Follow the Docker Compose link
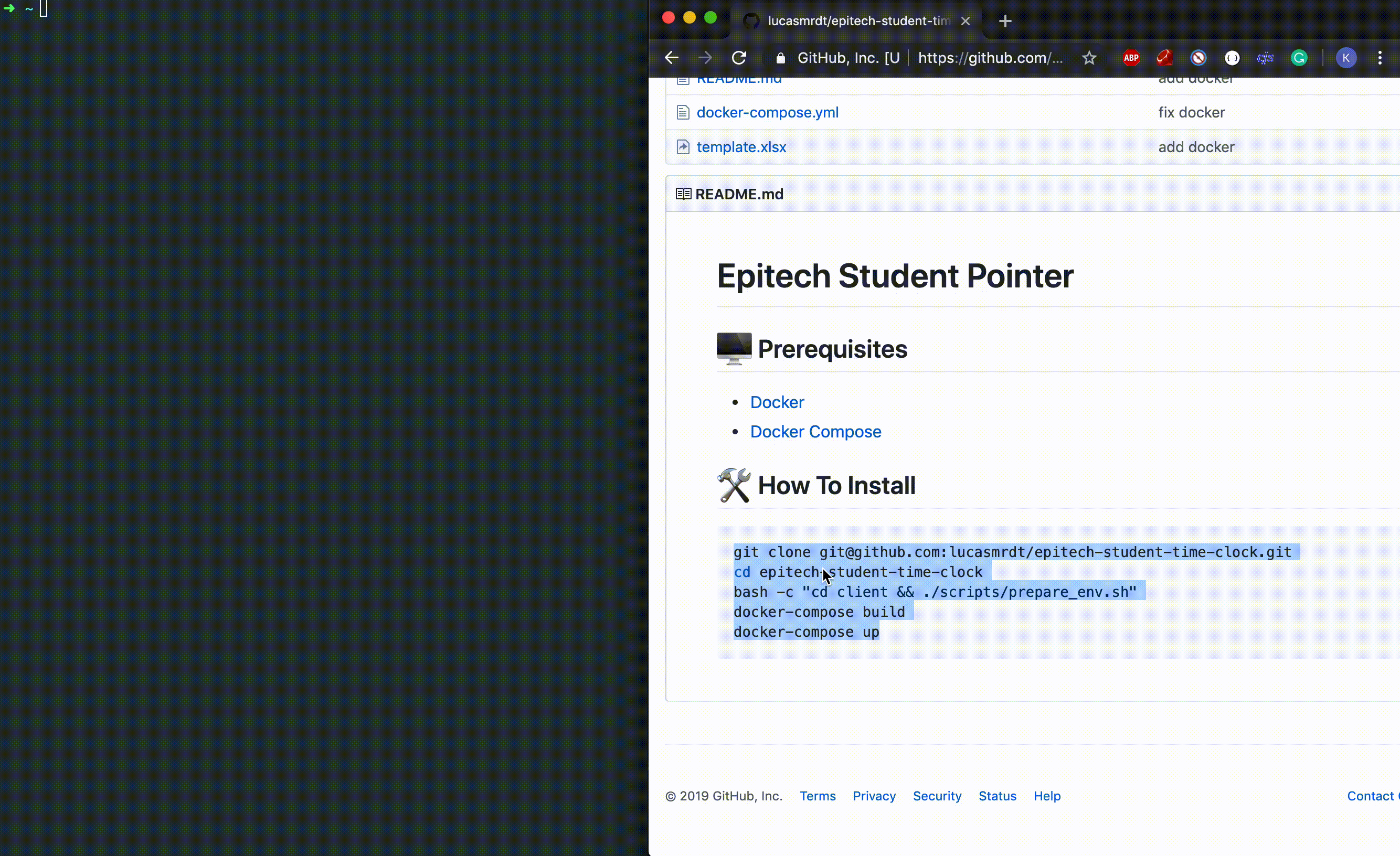1400x856 pixels. pyautogui.click(x=815, y=432)
